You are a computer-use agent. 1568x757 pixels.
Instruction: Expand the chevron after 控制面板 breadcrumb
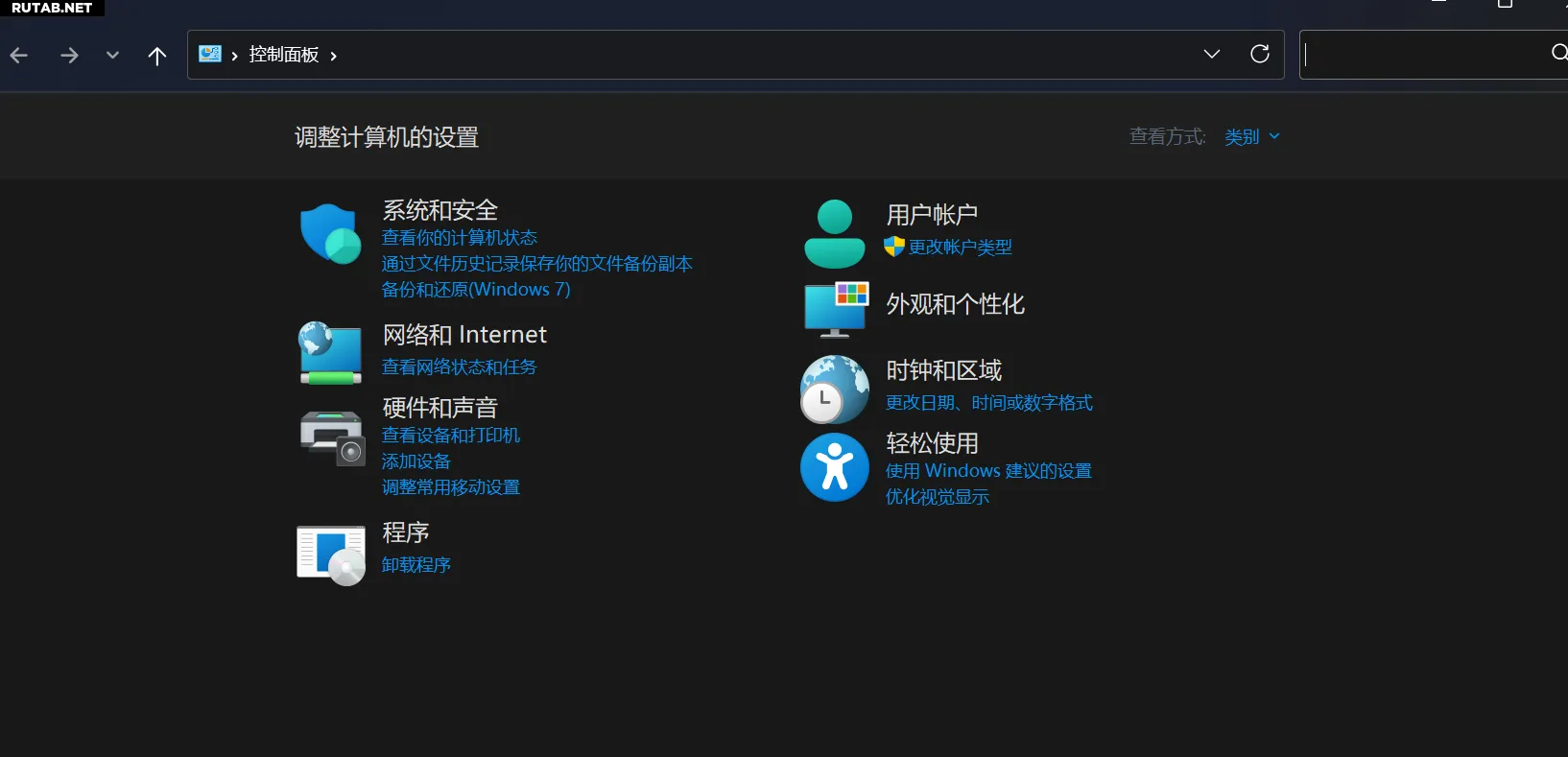pos(333,57)
